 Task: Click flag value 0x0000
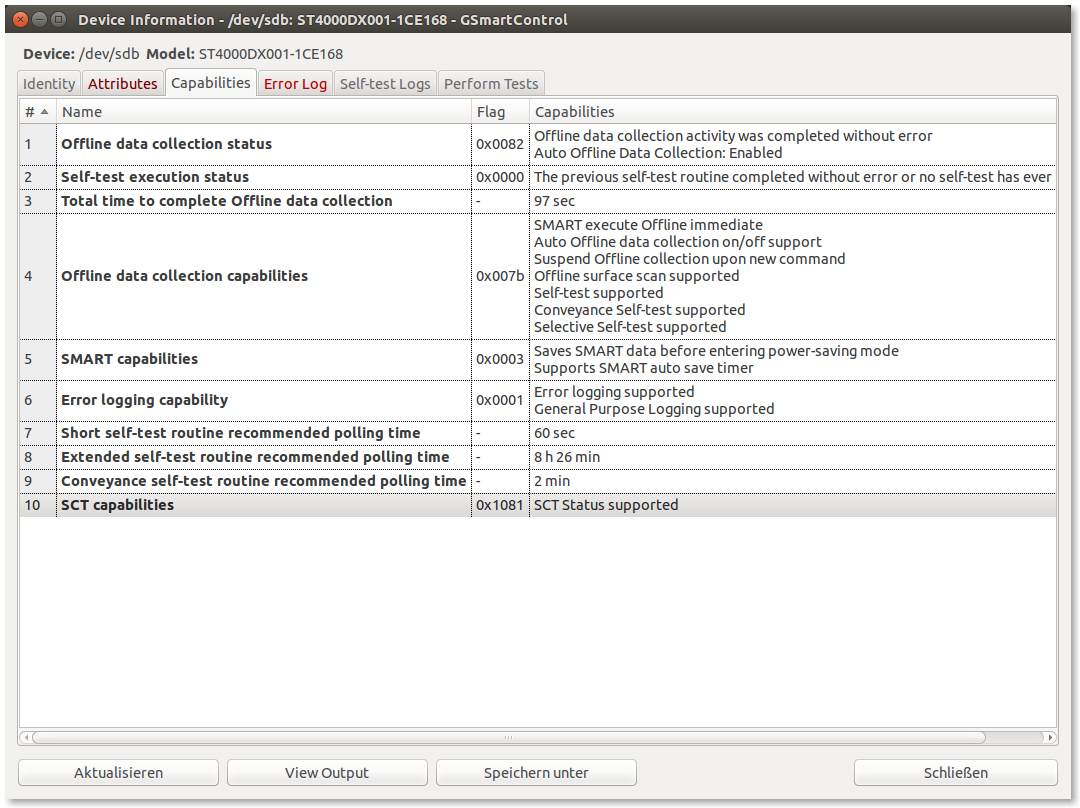coord(500,177)
